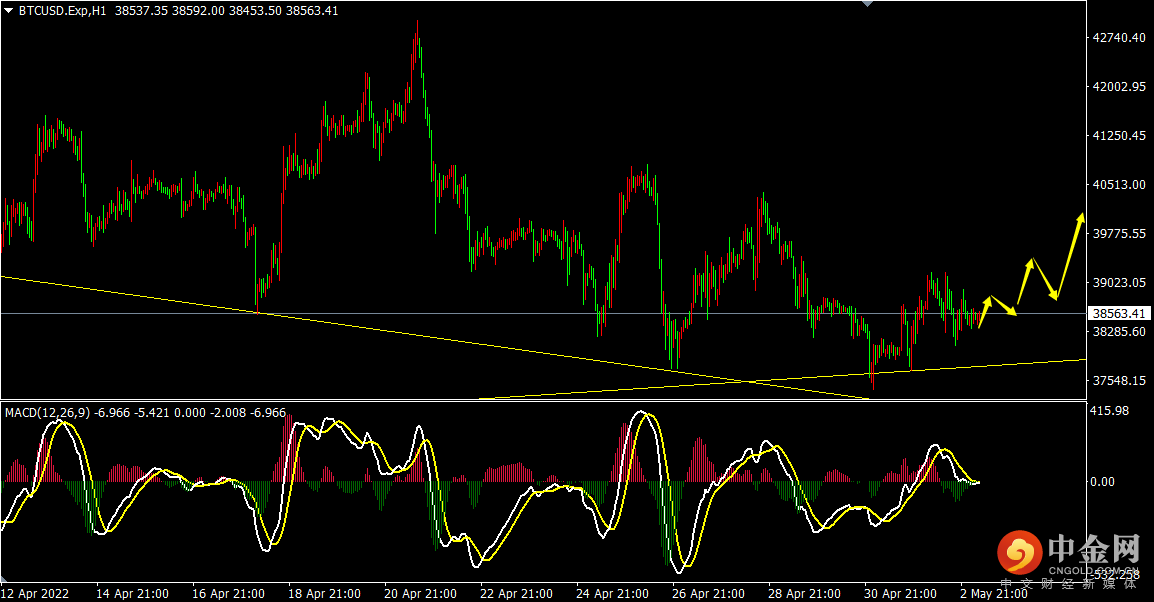Click the 39775.55 price scale label
The image size is (1154, 602).
tap(1119, 233)
